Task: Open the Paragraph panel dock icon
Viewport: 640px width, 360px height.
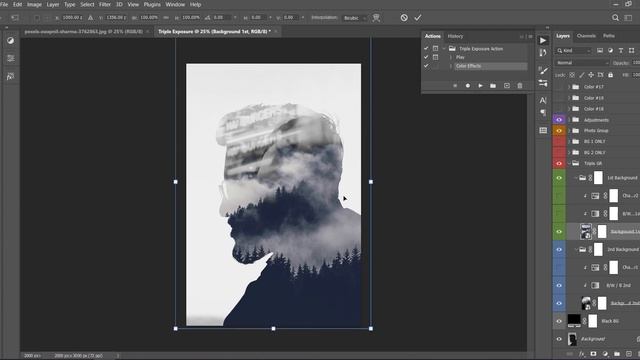Action: click(543, 112)
